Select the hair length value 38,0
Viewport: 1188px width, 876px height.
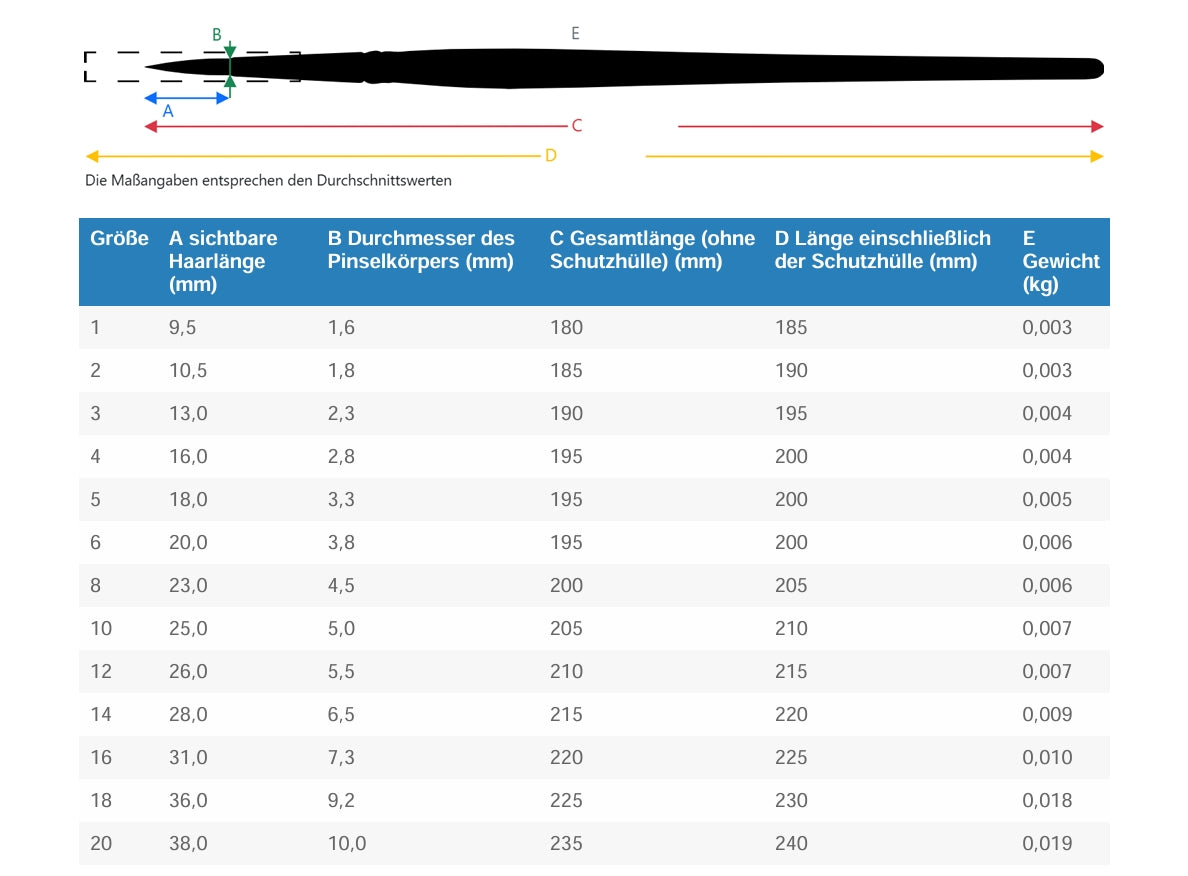(188, 844)
